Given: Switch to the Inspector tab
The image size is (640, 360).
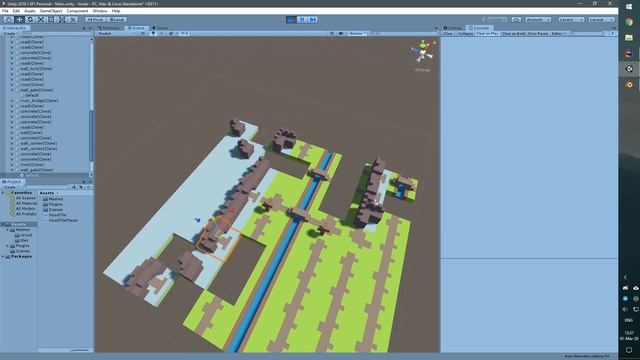Looking at the screenshot, I should (453, 28).
